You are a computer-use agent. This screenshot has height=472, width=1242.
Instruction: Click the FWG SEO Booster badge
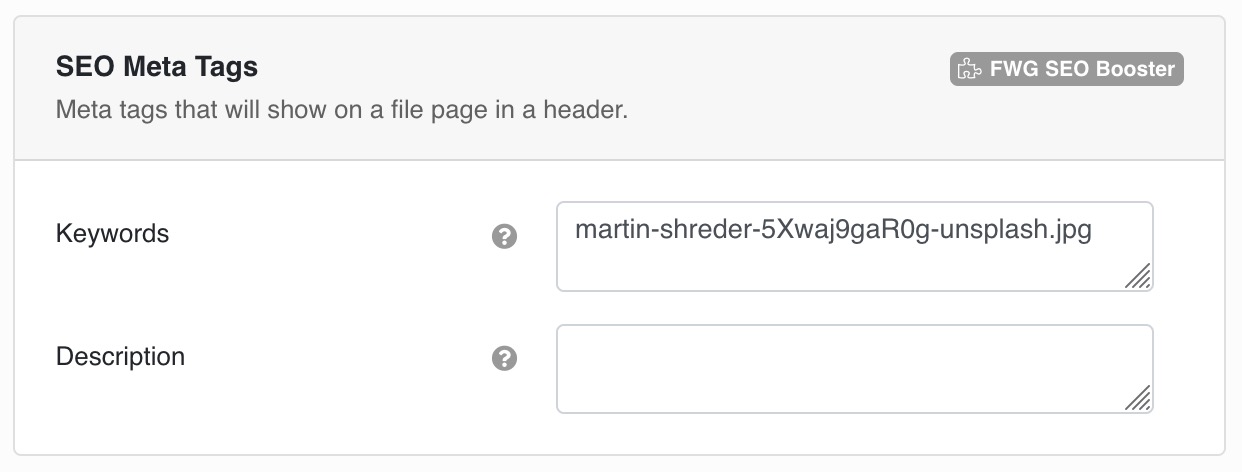[x=1067, y=69]
